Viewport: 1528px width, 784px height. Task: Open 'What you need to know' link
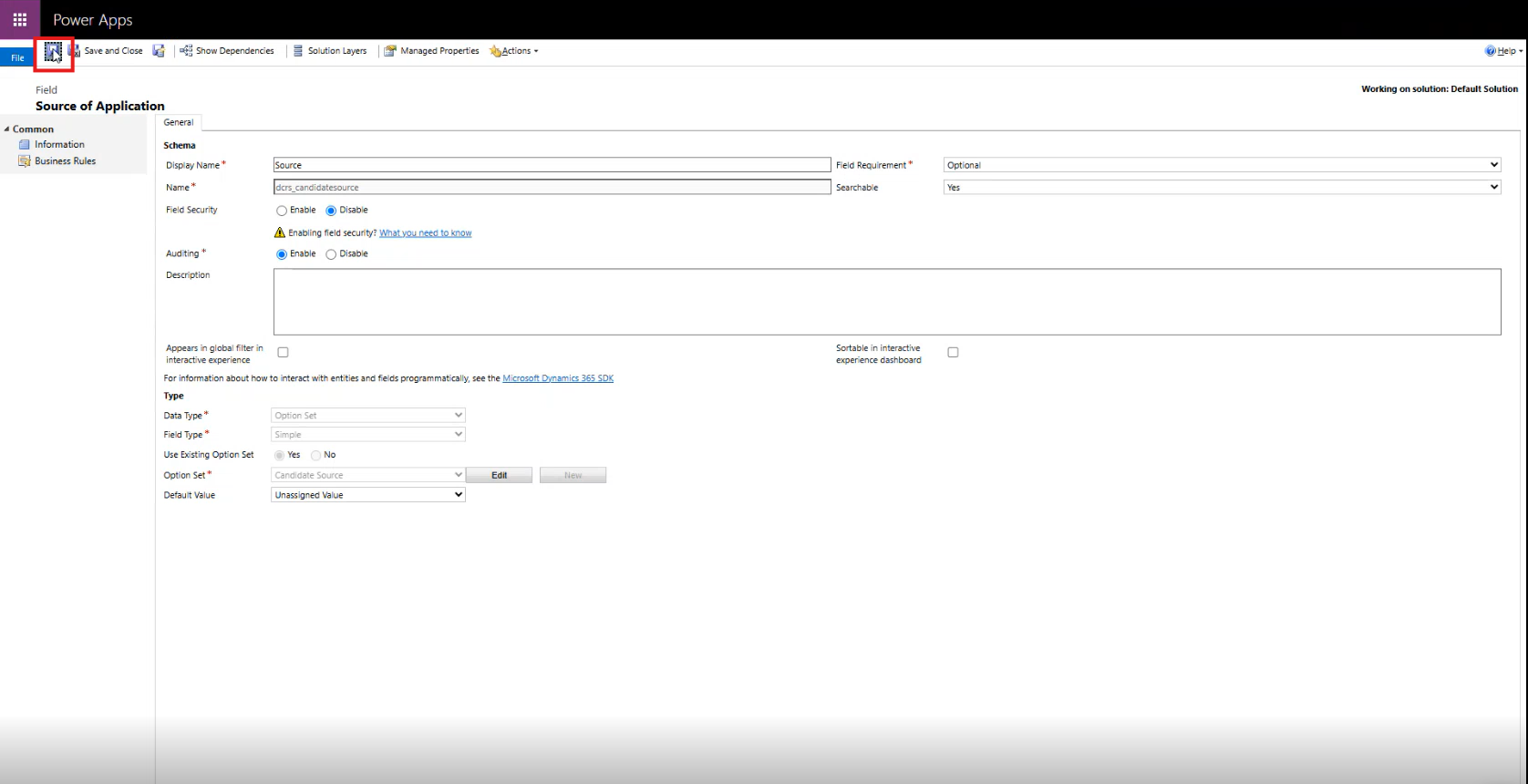pyautogui.click(x=426, y=233)
